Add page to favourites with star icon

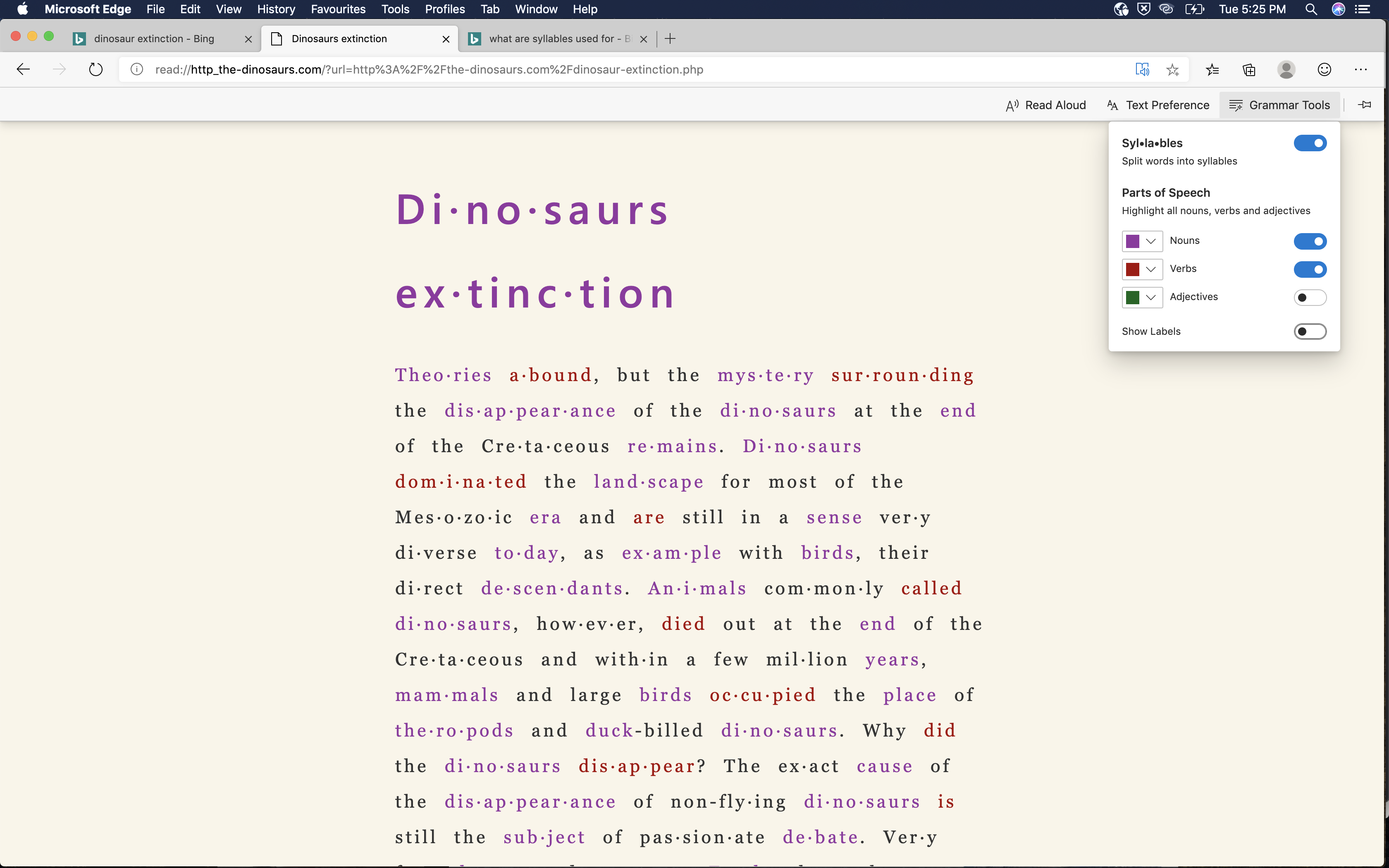[x=1173, y=69]
